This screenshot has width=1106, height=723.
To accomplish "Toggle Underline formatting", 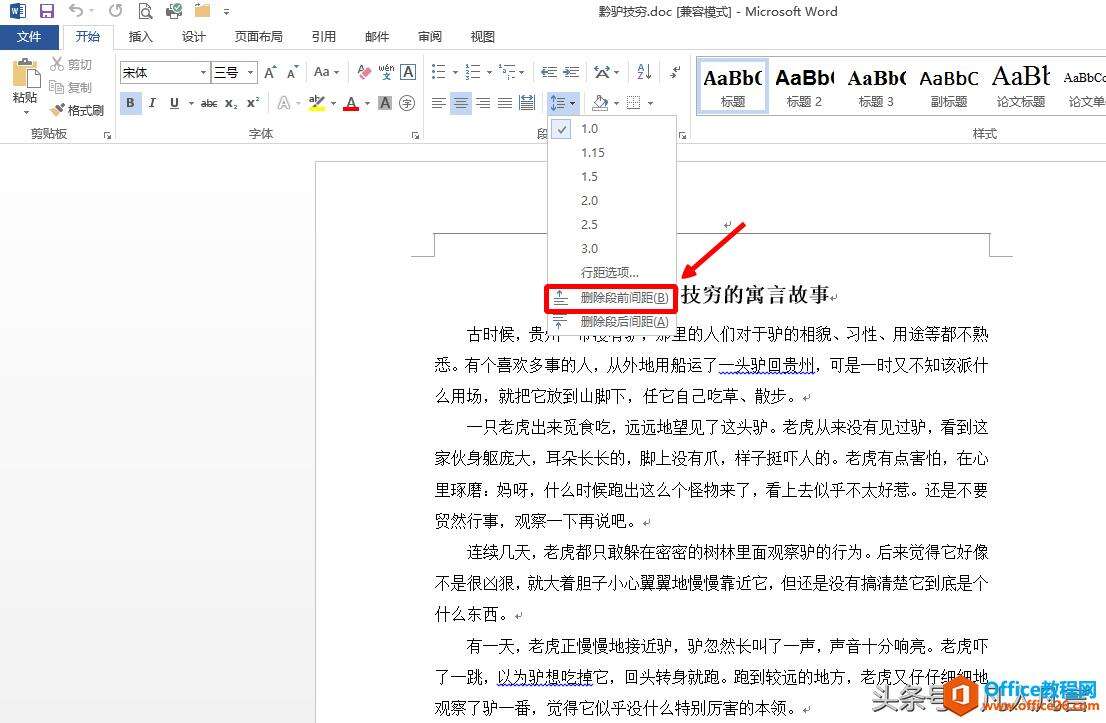I will click(x=174, y=104).
